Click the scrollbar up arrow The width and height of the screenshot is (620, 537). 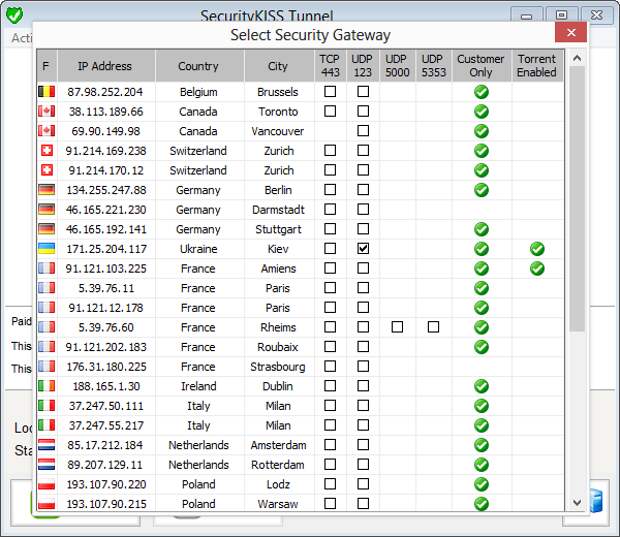[x=577, y=59]
